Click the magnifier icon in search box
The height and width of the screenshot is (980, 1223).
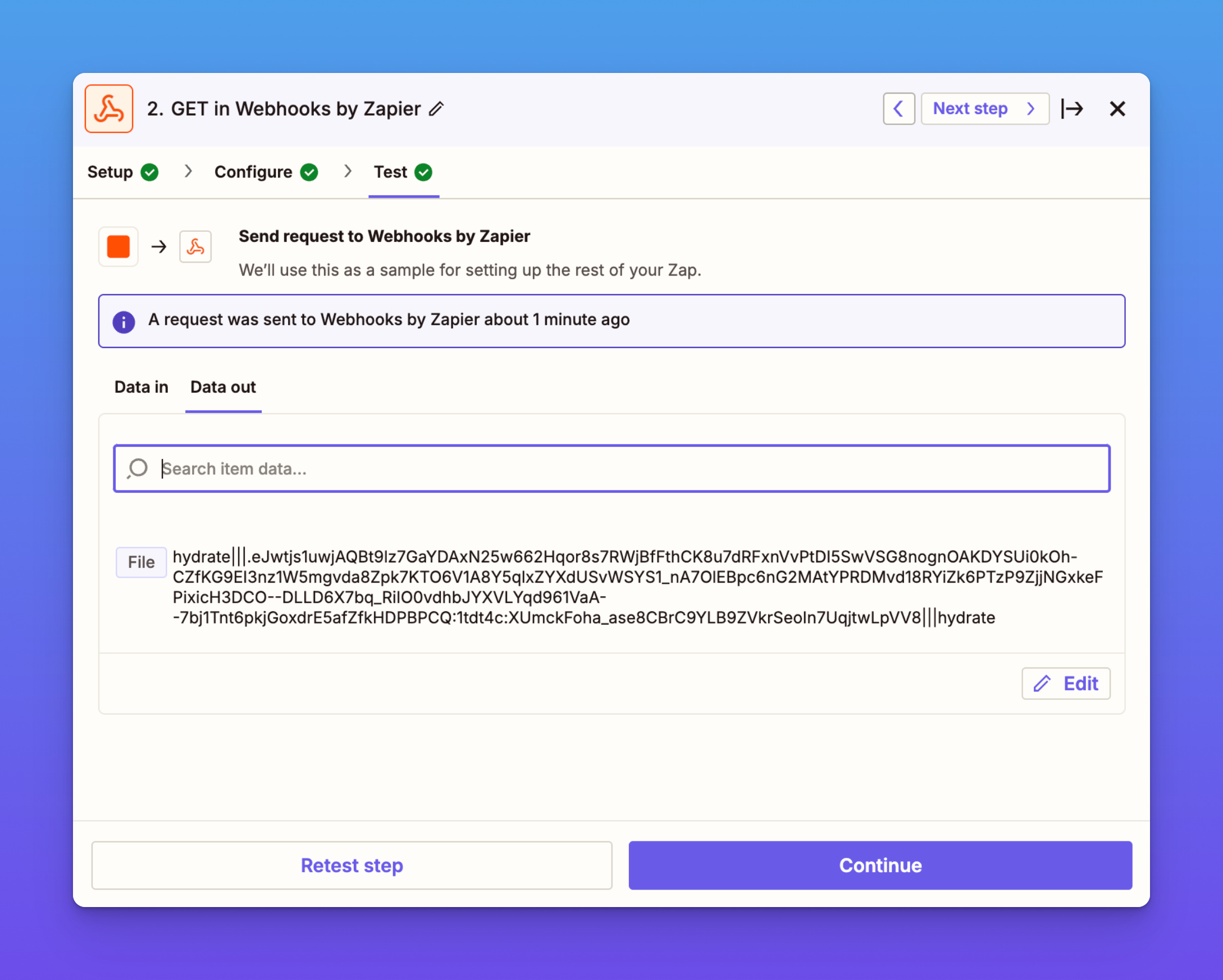(138, 469)
